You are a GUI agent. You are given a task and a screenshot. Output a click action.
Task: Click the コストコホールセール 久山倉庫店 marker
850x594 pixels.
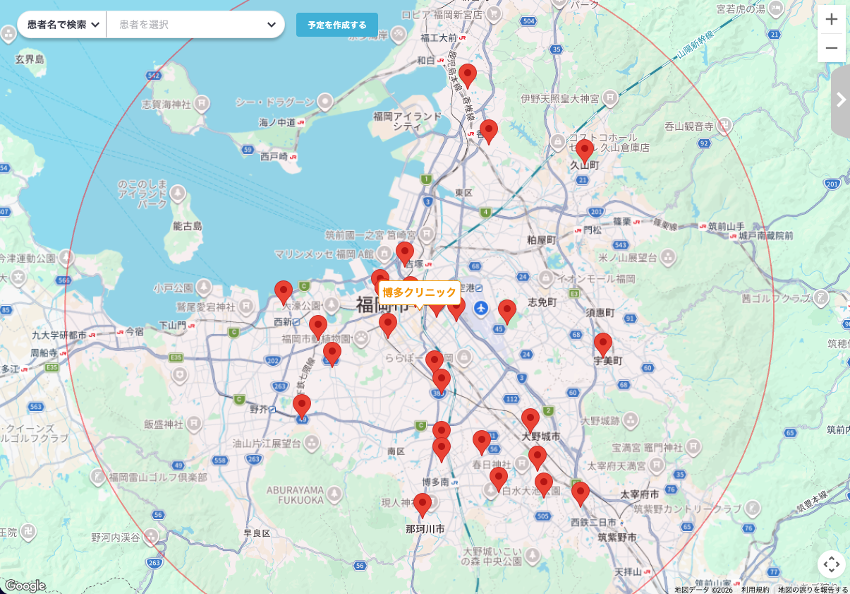point(558,142)
